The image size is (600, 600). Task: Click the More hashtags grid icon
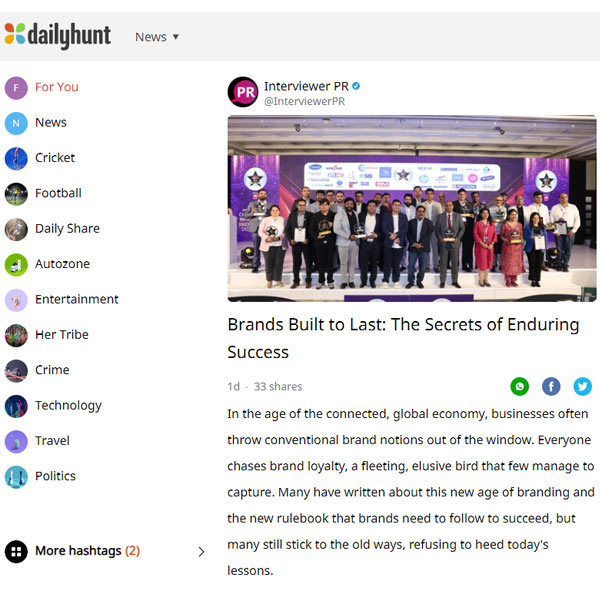tap(16, 551)
